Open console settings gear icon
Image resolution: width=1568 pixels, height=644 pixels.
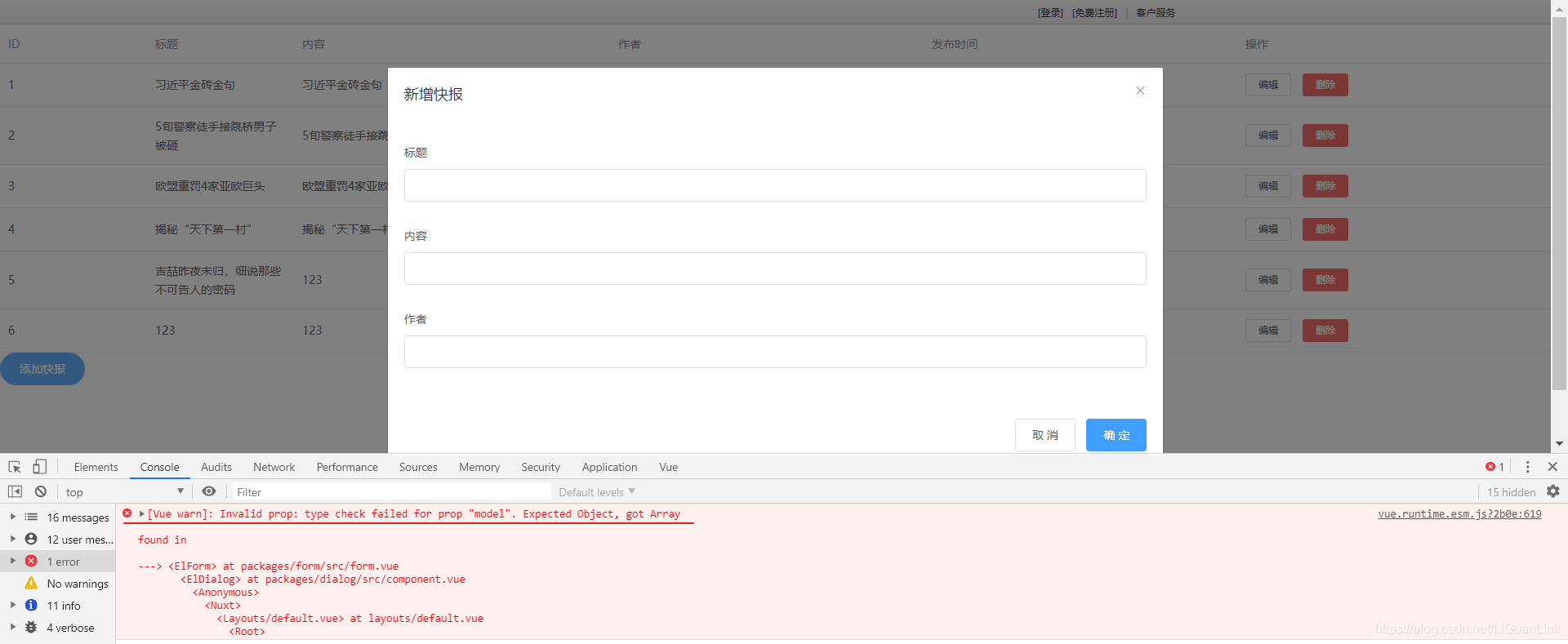pos(1552,491)
